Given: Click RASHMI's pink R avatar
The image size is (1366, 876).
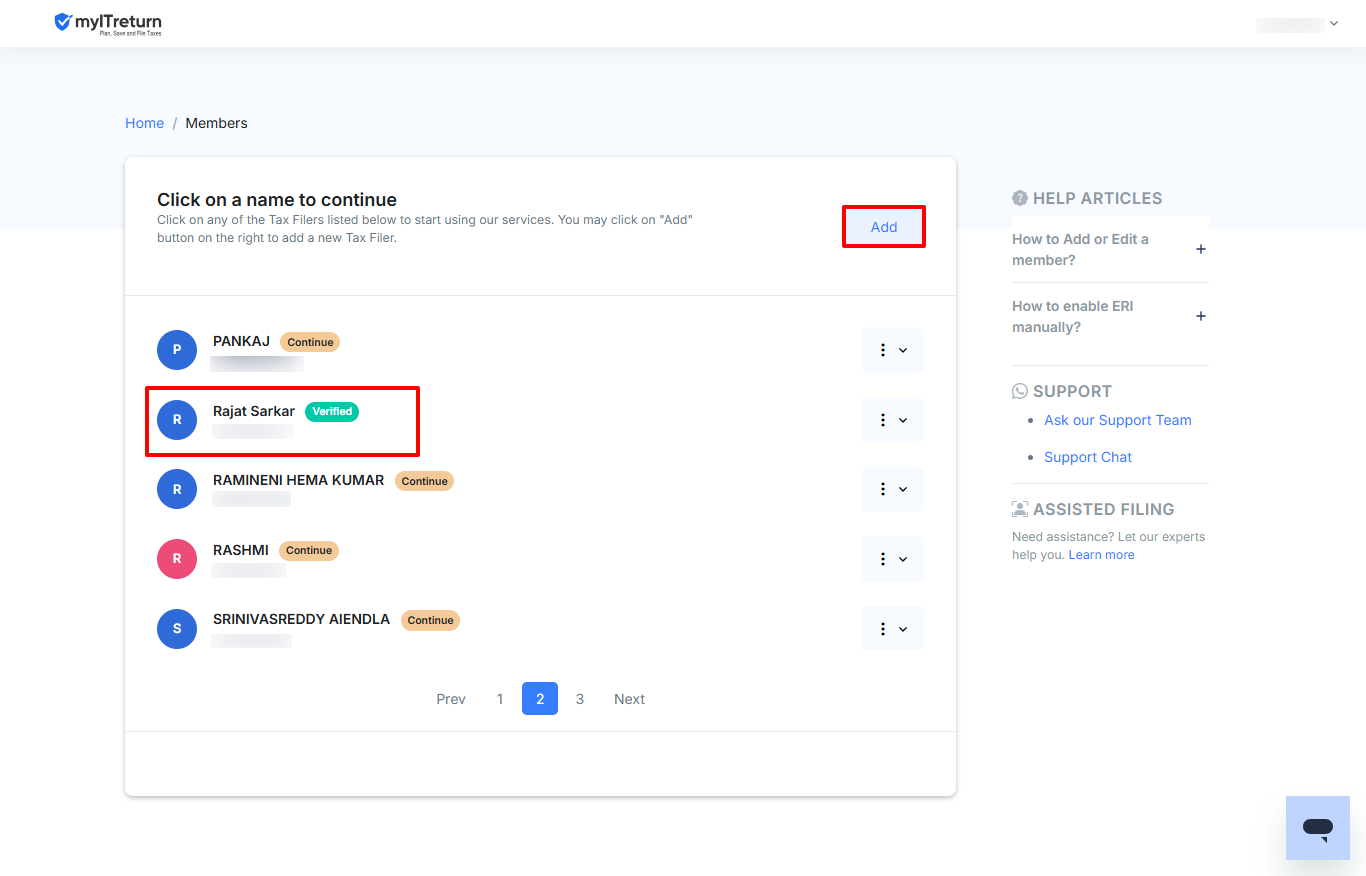Looking at the screenshot, I should tap(177, 559).
